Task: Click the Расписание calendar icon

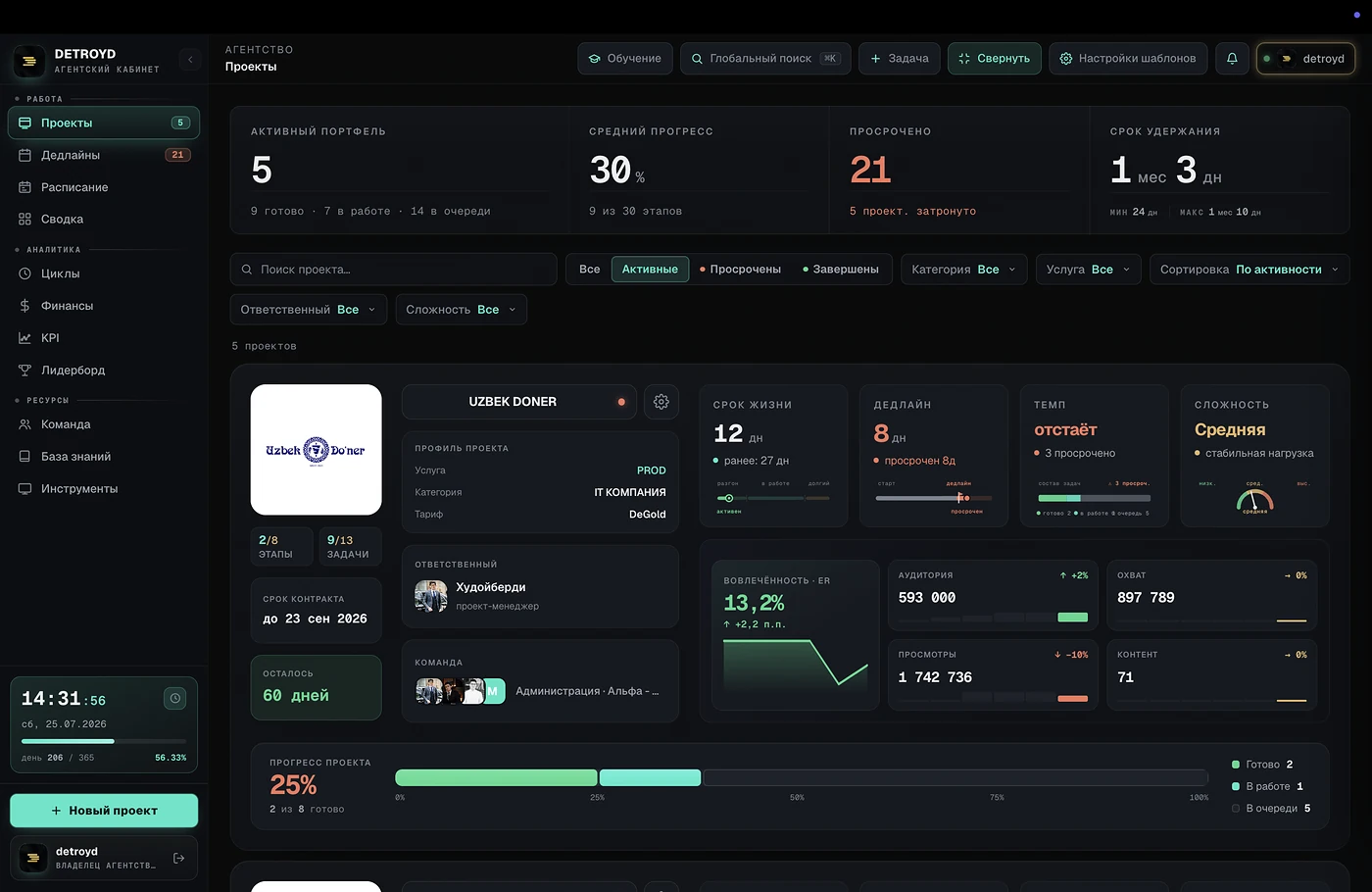Action: point(25,187)
